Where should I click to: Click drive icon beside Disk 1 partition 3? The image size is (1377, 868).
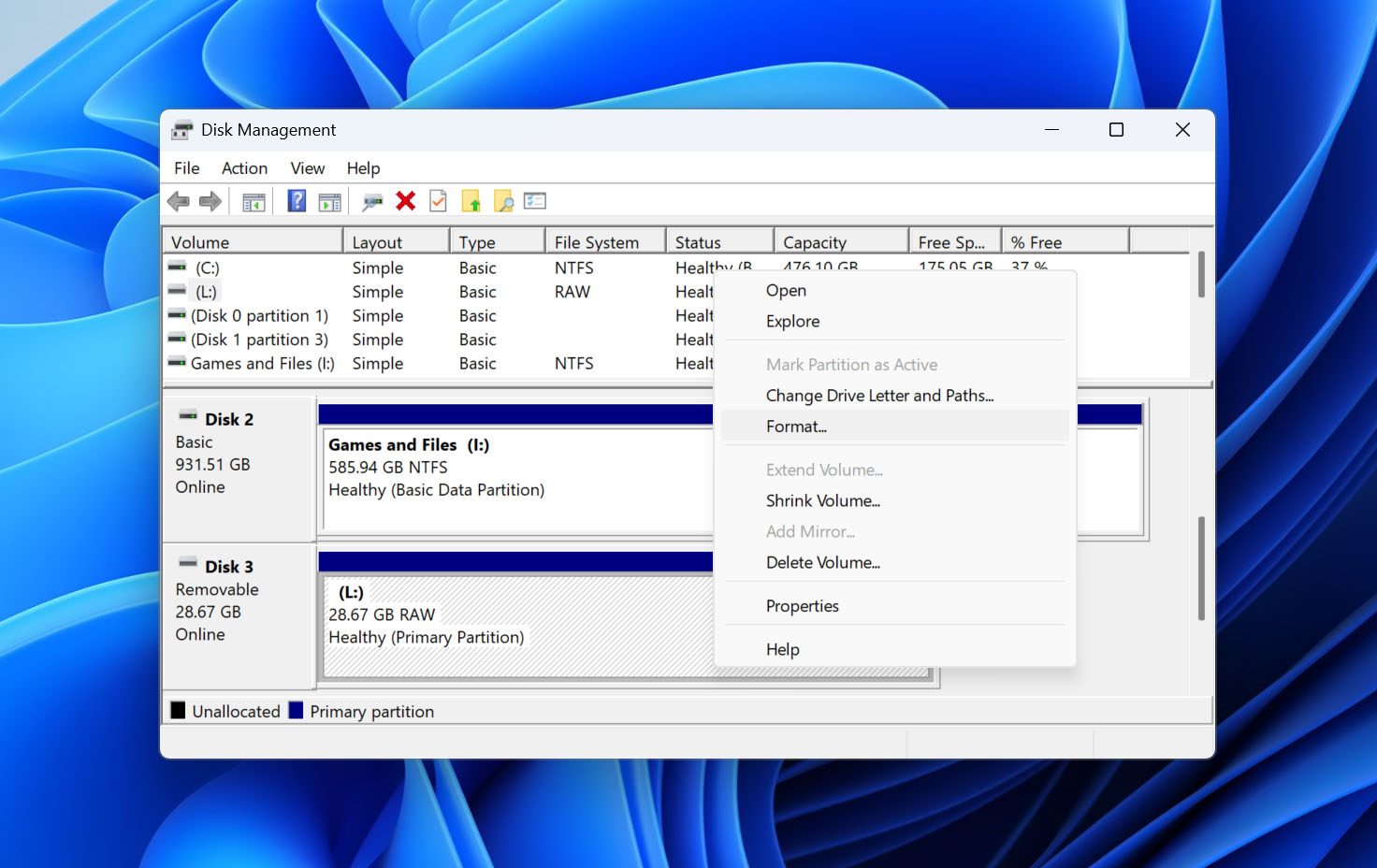[177, 339]
